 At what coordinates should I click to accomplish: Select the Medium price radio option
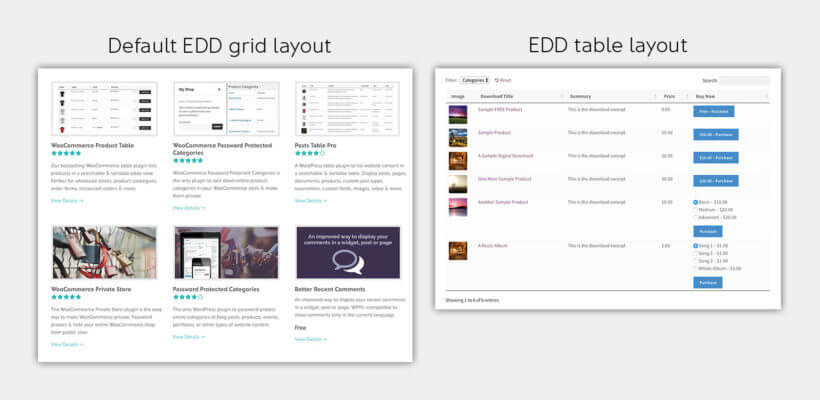point(696,210)
